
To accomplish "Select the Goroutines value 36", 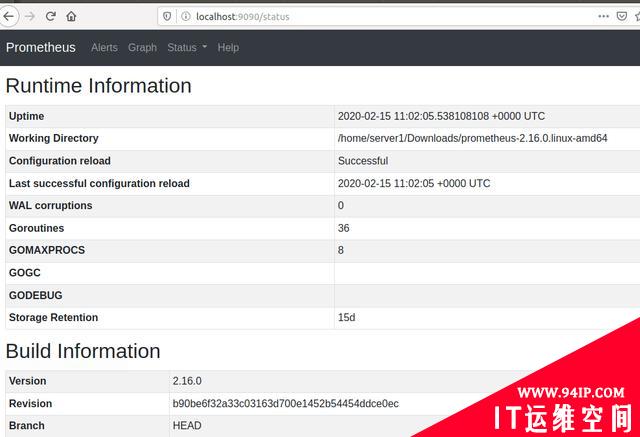I will [343, 228].
